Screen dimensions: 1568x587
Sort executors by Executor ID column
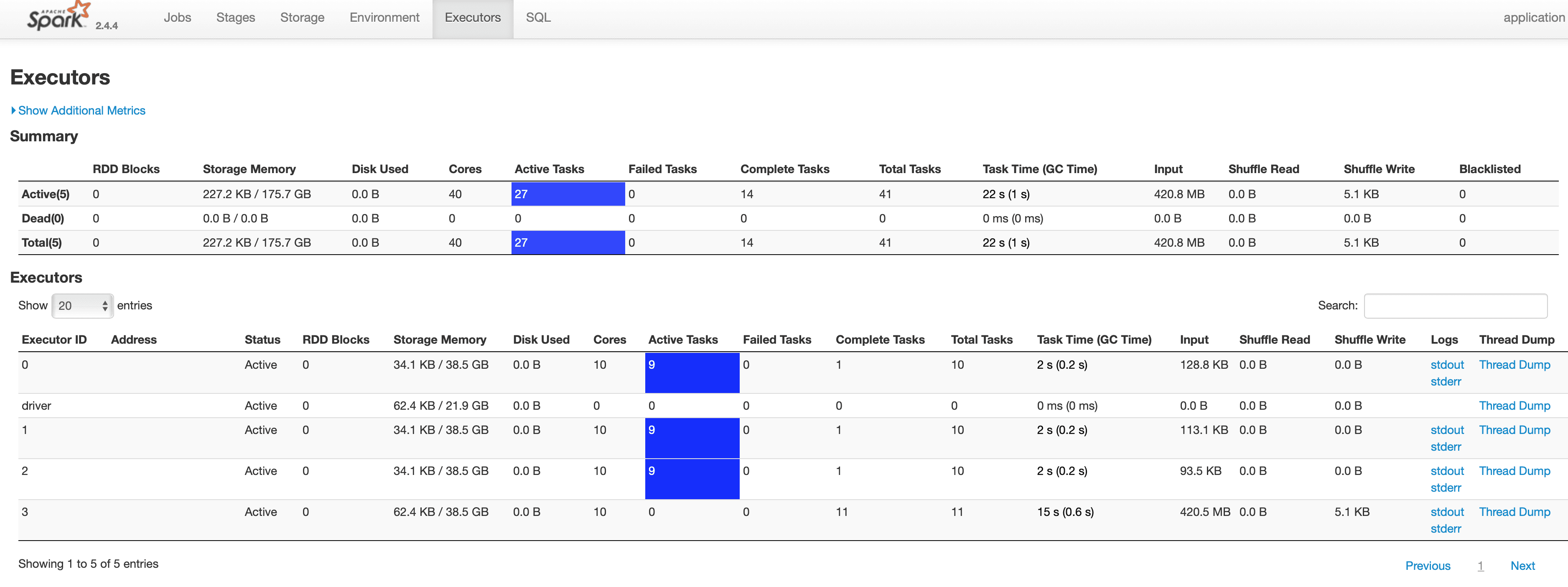coord(54,340)
